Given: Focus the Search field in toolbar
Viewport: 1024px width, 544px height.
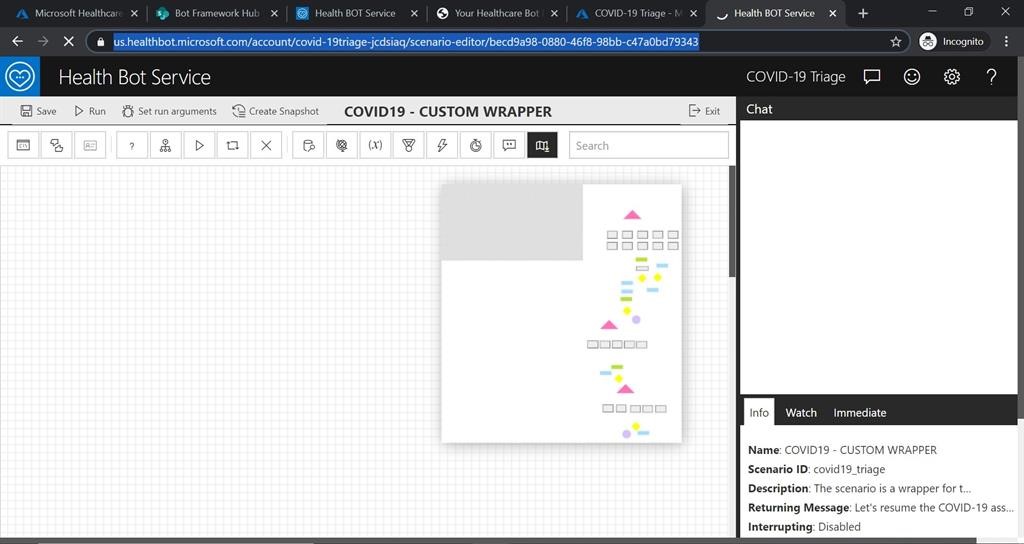Looking at the screenshot, I should [x=648, y=146].
